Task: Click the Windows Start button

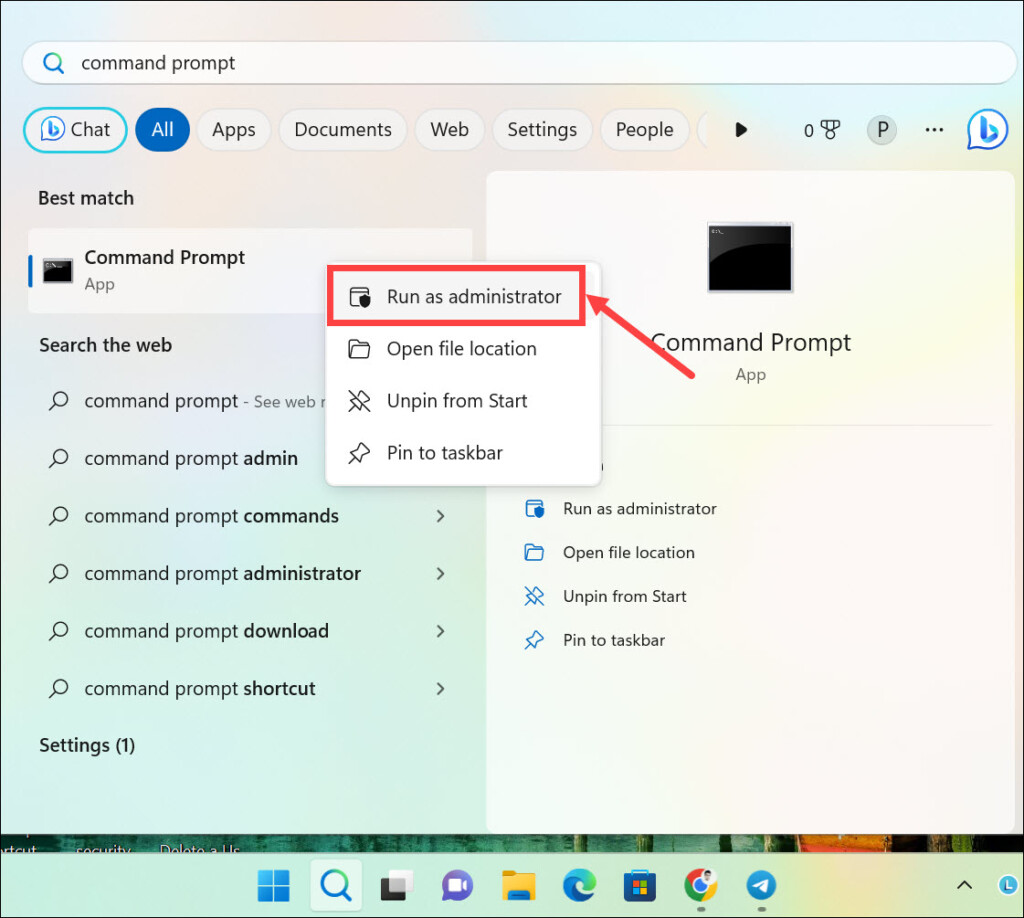Action: [x=274, y=885]
